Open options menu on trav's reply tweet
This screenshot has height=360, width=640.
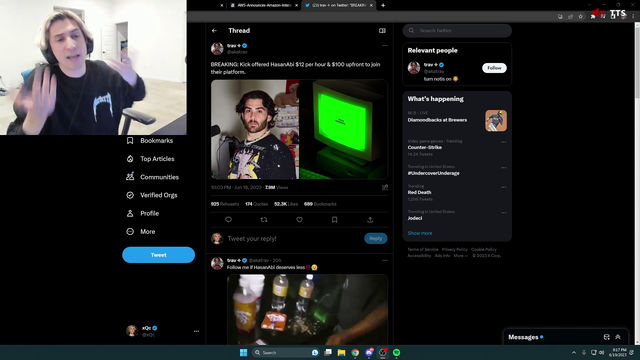coord(384,260)
